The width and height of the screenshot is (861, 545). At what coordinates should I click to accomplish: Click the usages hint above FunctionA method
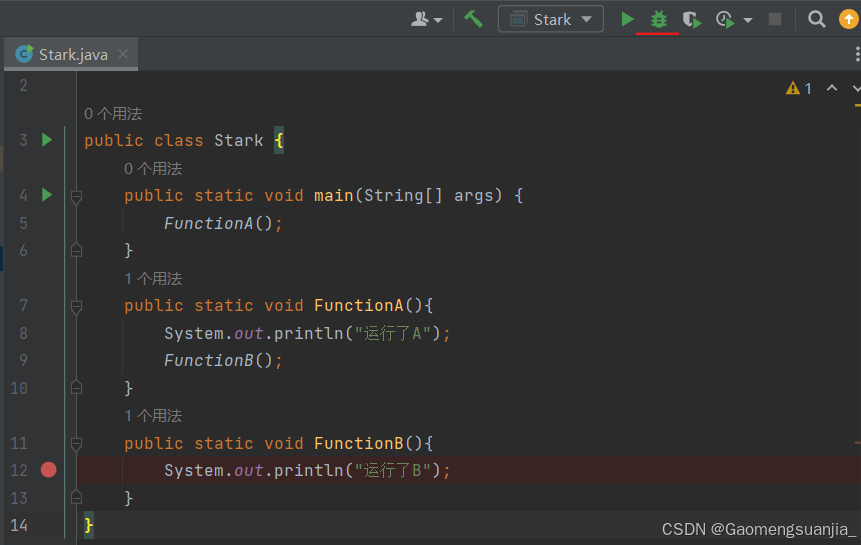[x=153, y=278]
